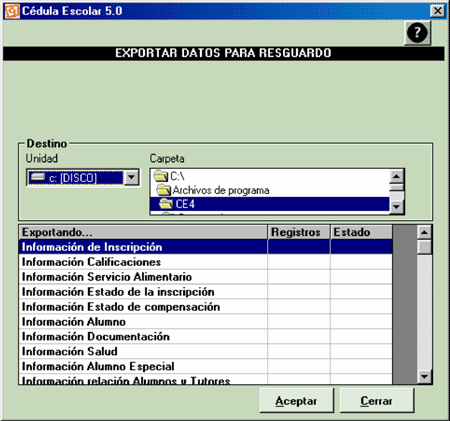Click Registros cell of Información Calificaciones
Image resolution: width=450 pixels, height=421 pixels.
[299, 262]
